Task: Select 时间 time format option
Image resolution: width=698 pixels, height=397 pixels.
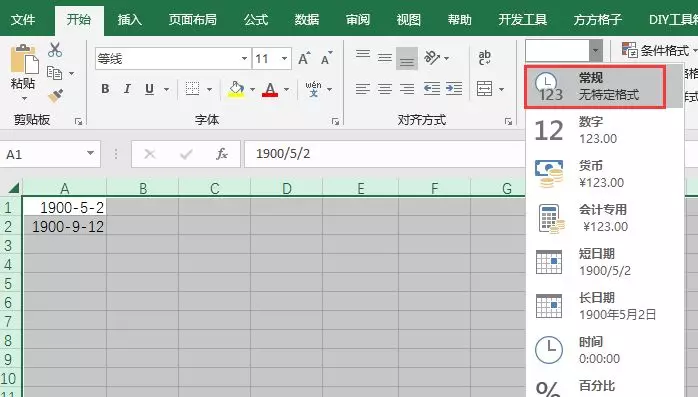Action: (605, 350)
